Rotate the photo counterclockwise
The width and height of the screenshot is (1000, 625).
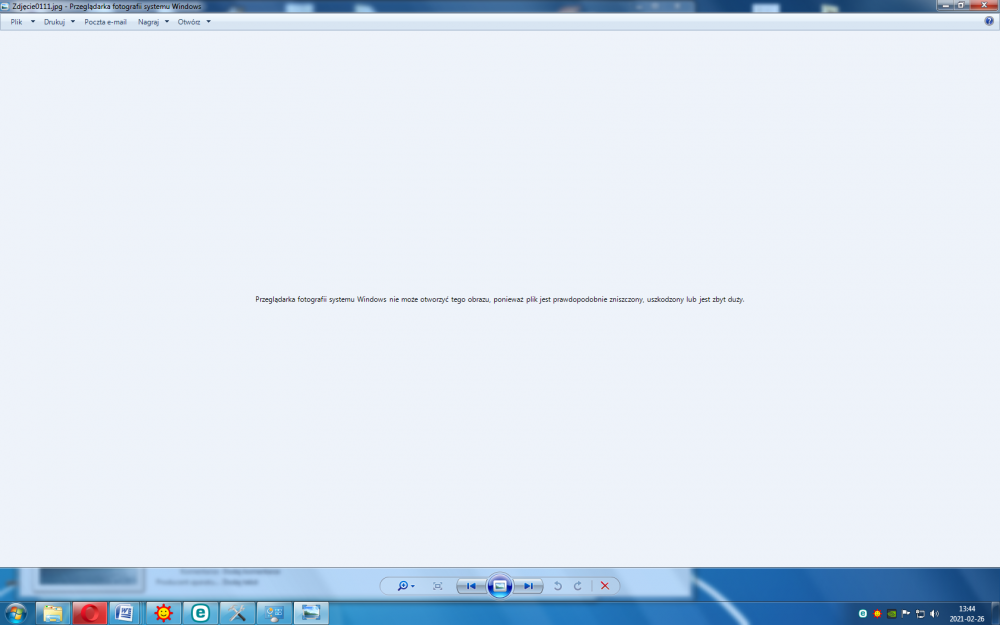pos(556,586)
